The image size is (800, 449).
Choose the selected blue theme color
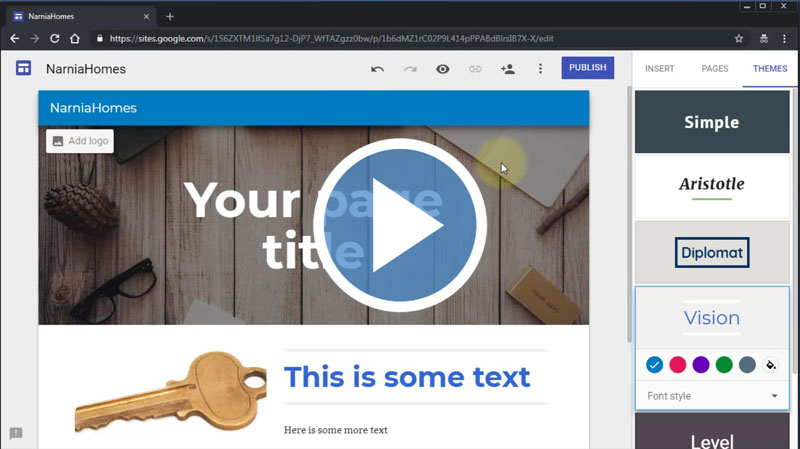pyautogui.click(x=654, y=365)
